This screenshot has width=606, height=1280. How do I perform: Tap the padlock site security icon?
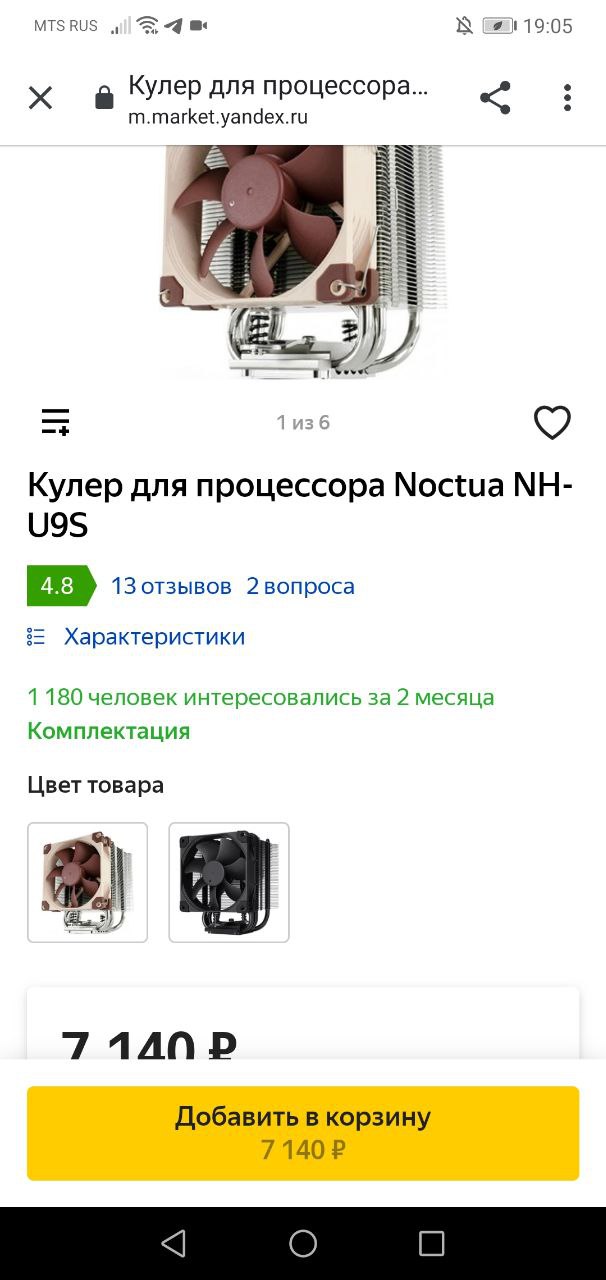[x=103, y=98]
